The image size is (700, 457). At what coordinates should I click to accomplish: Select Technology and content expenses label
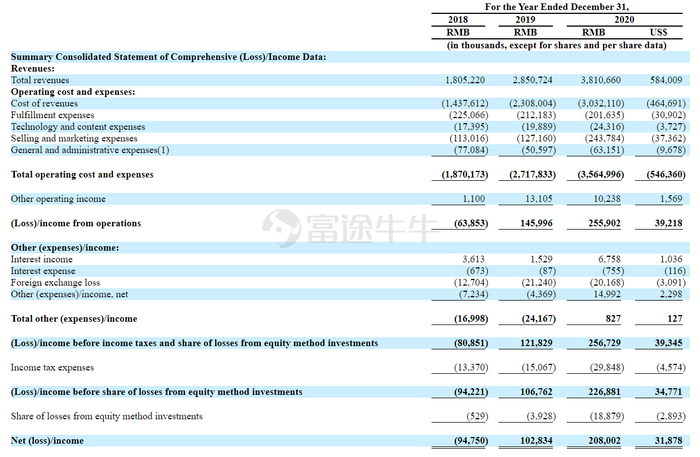coord(78,127)
